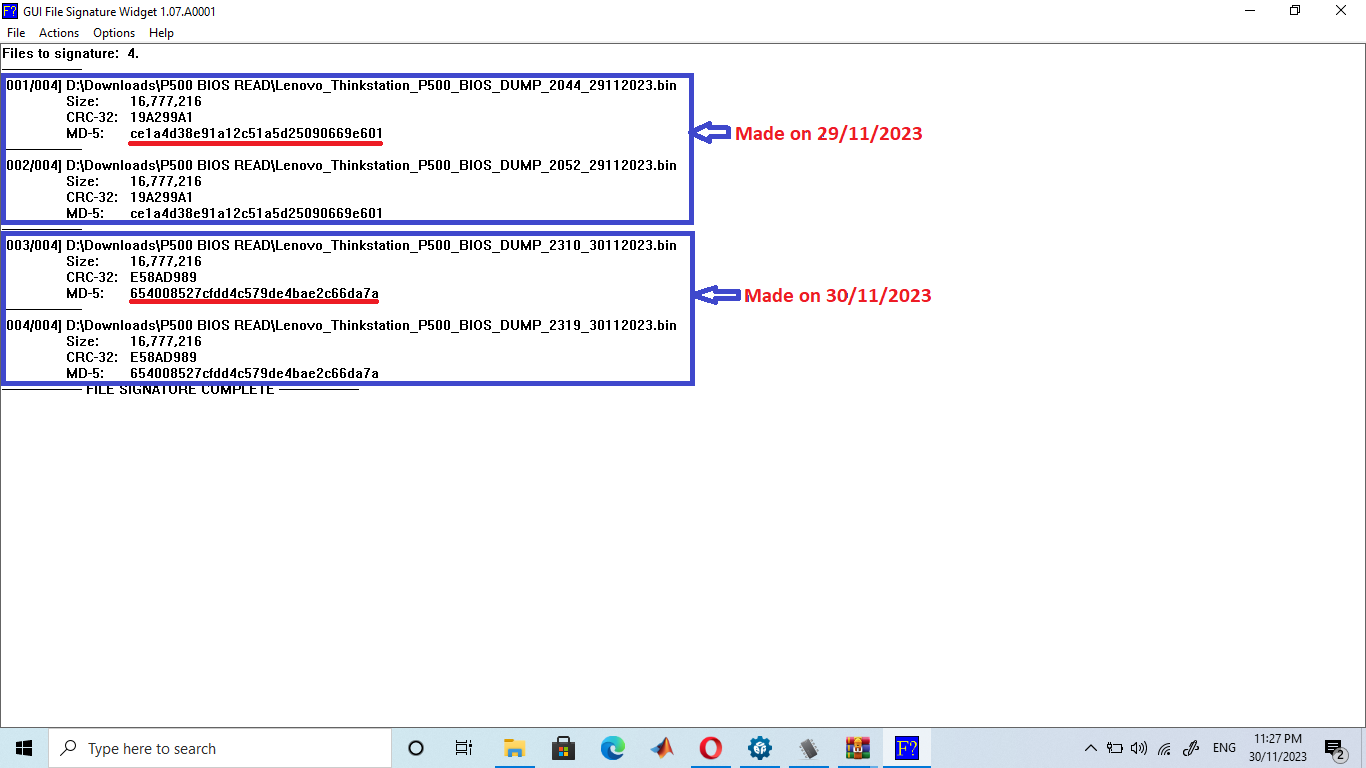Launch Microsoft Store from the taskbar
The width and height of the screenshot is (1366, 768).
click(x=563, y=748)
